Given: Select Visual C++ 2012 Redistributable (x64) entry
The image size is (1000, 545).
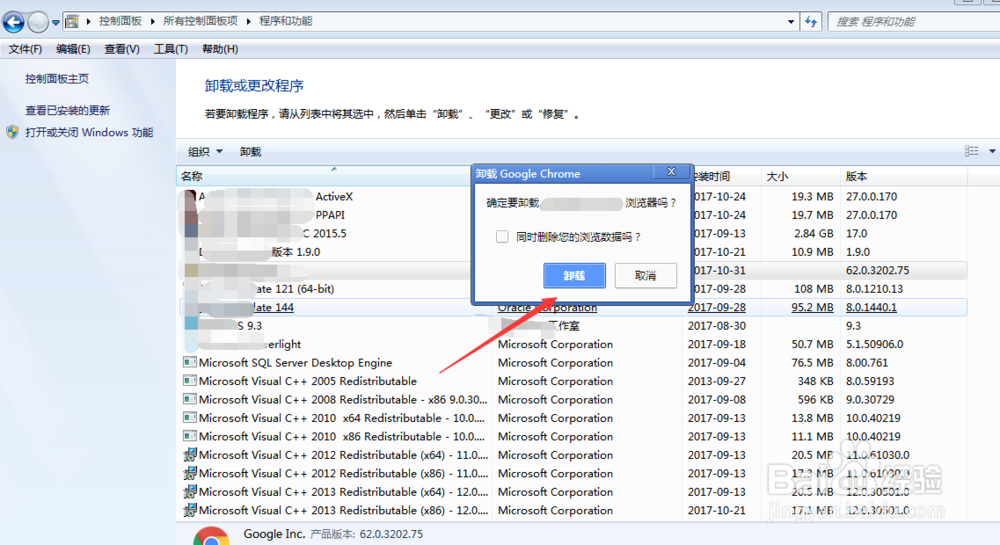Looking at the screenshot, I should 573,455.
